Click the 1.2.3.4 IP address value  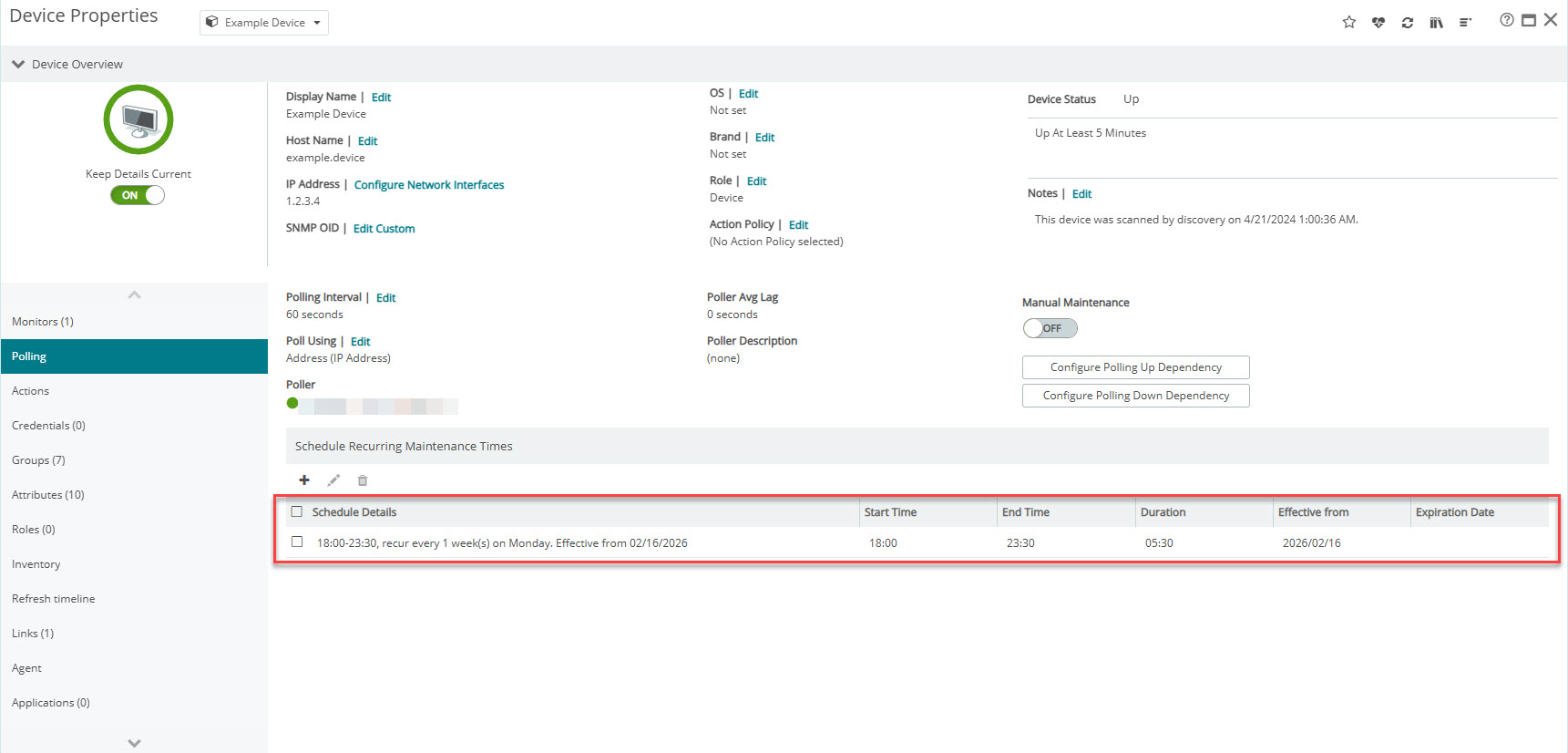coord(302,201)
